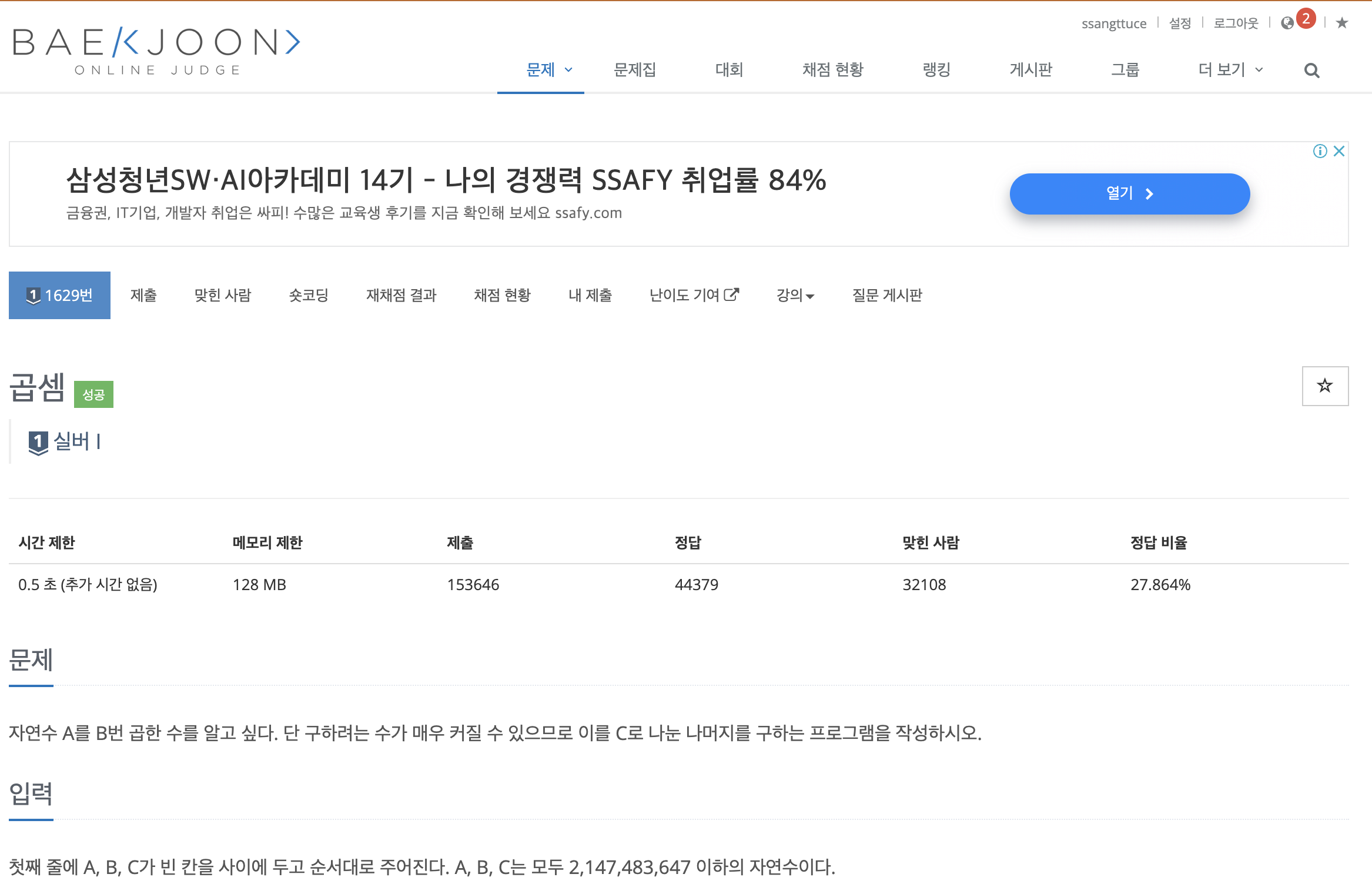Click the Silver I tier badge icon
This screenshot has width=1372, height=884.
(x=38, y=442)
